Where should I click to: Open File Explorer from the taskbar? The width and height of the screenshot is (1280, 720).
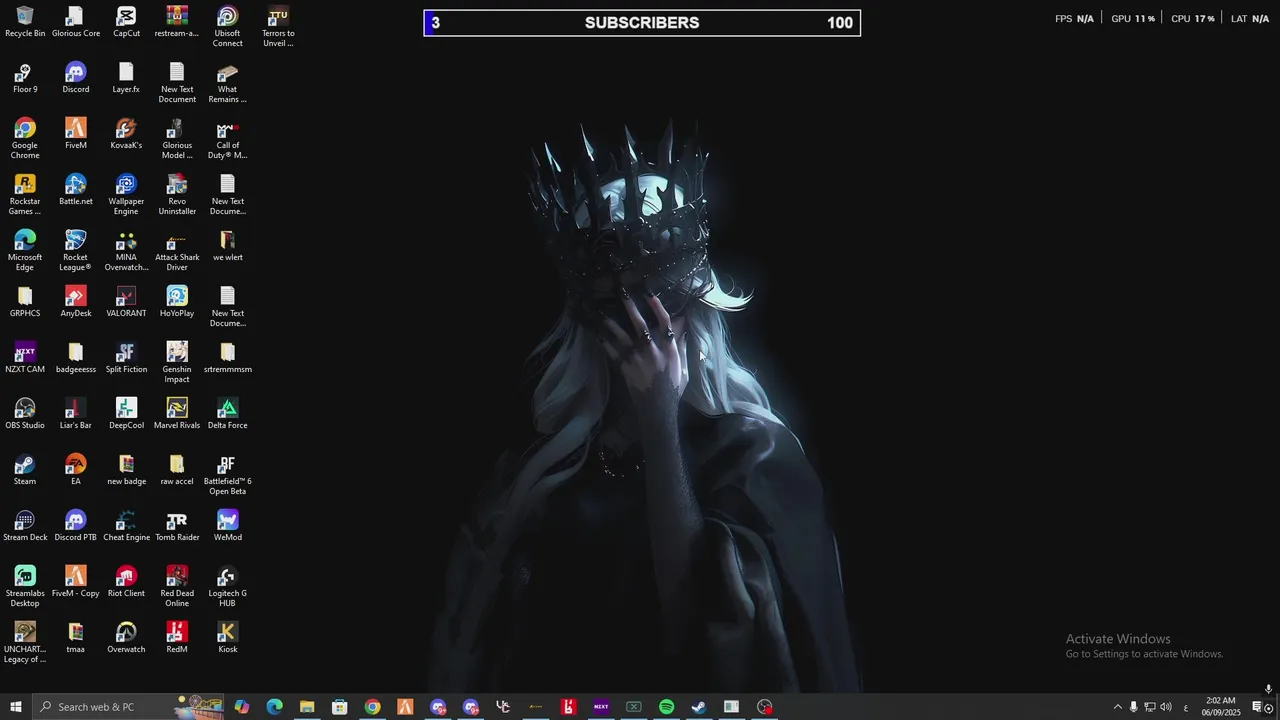[x=307, y=707]
